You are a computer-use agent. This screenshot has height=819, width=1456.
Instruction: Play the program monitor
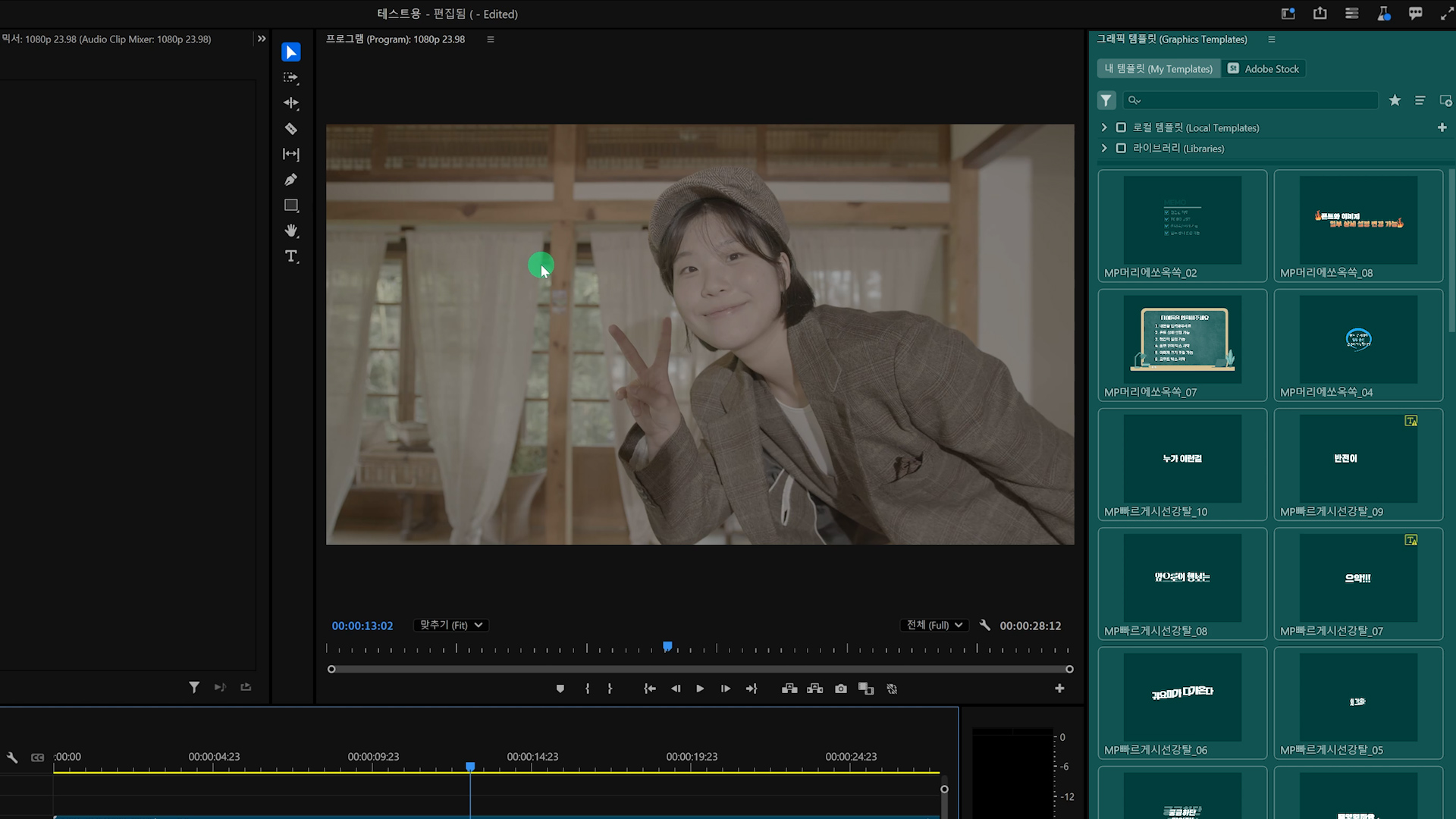700,689
